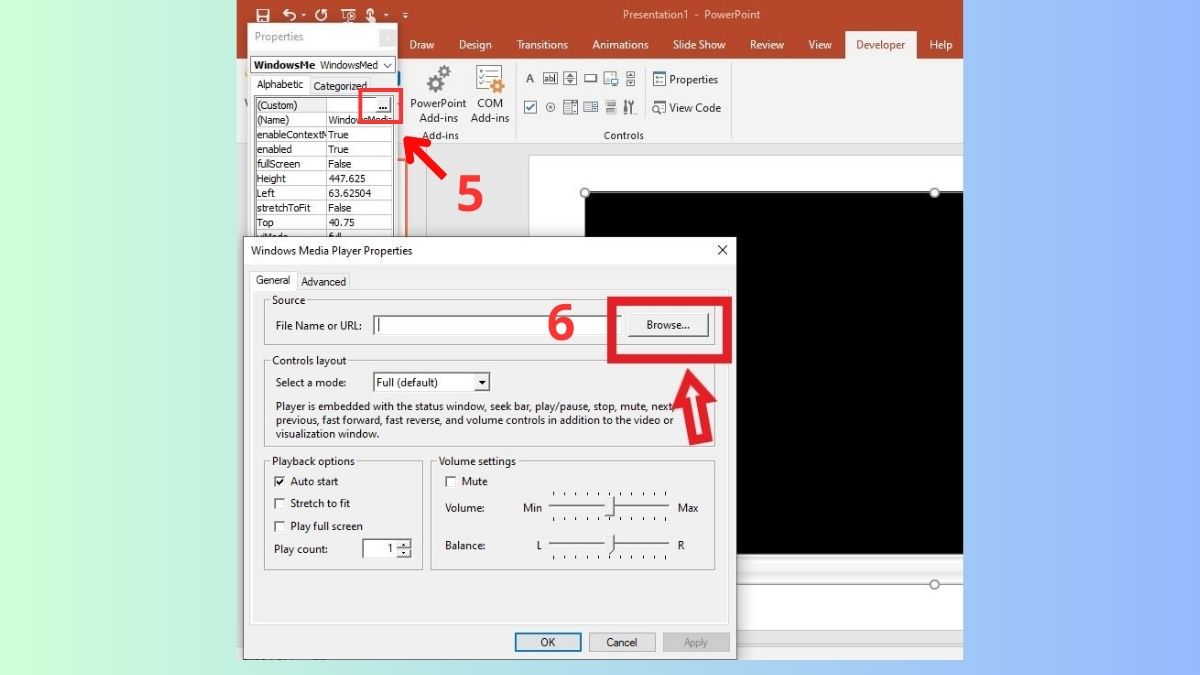The height and width of the screenshot is (675, 1200).
Task: Select the Label (A) control
Action: (530, 78)
